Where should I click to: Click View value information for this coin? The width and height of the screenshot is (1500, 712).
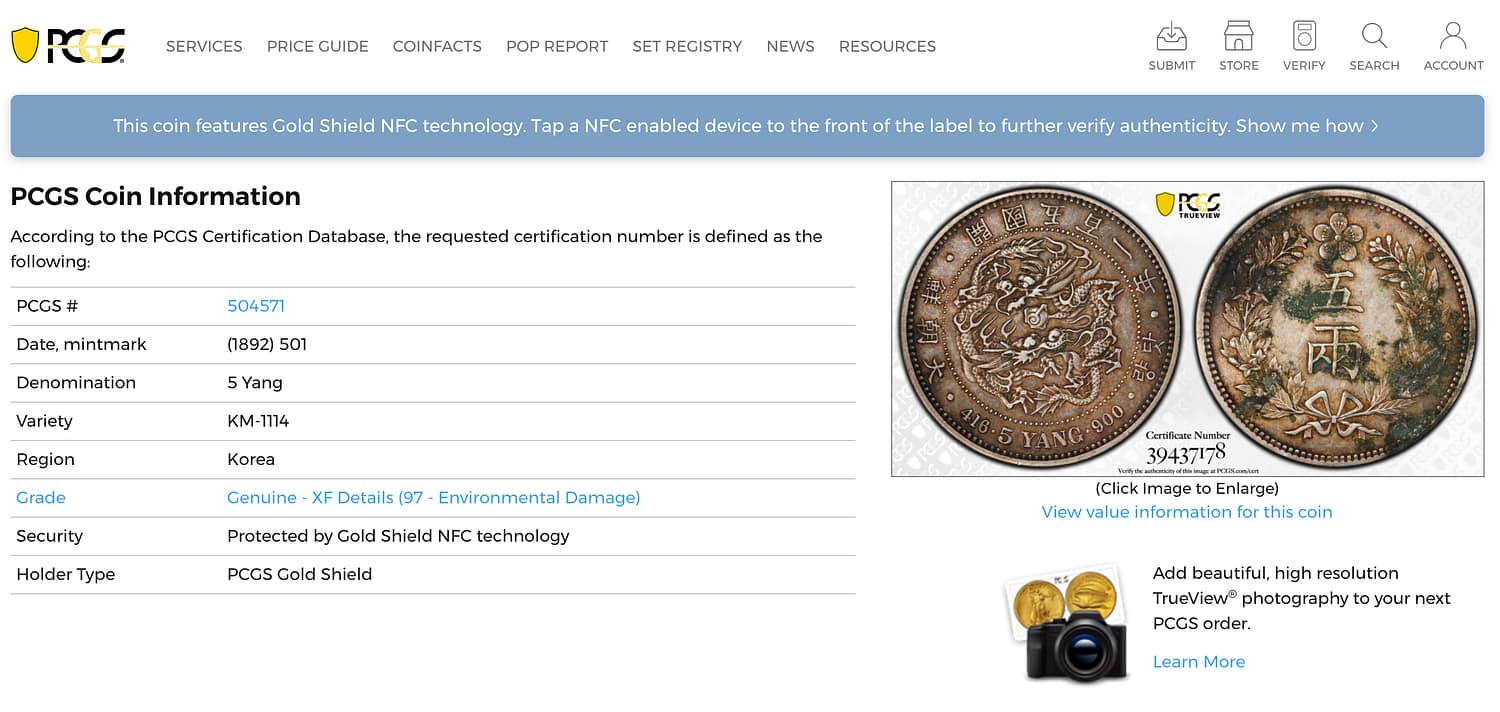pos(1186,512)
